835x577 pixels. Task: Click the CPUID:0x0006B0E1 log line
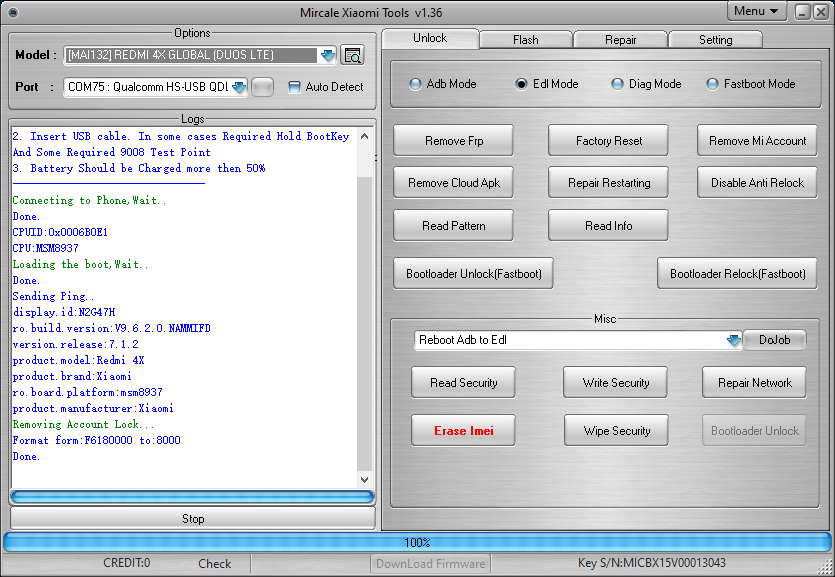(60, 233)
